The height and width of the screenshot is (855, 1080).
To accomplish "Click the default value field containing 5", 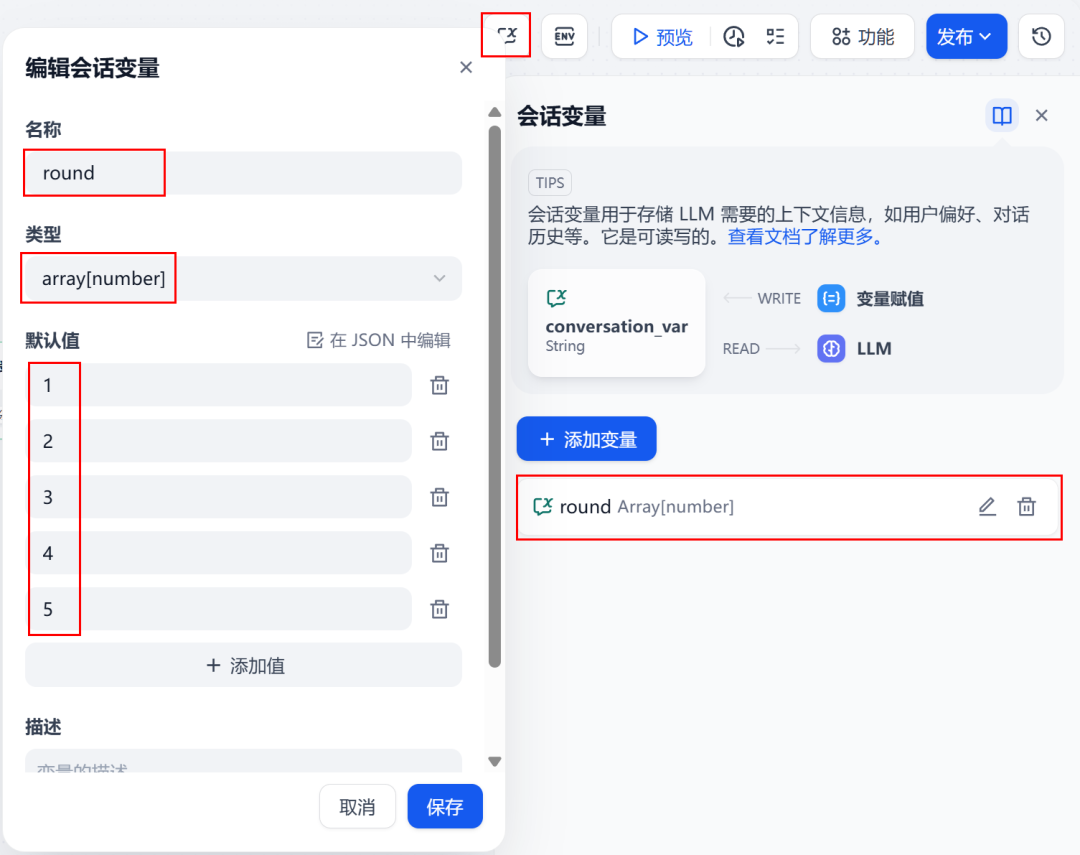I will tap(220, 609).
